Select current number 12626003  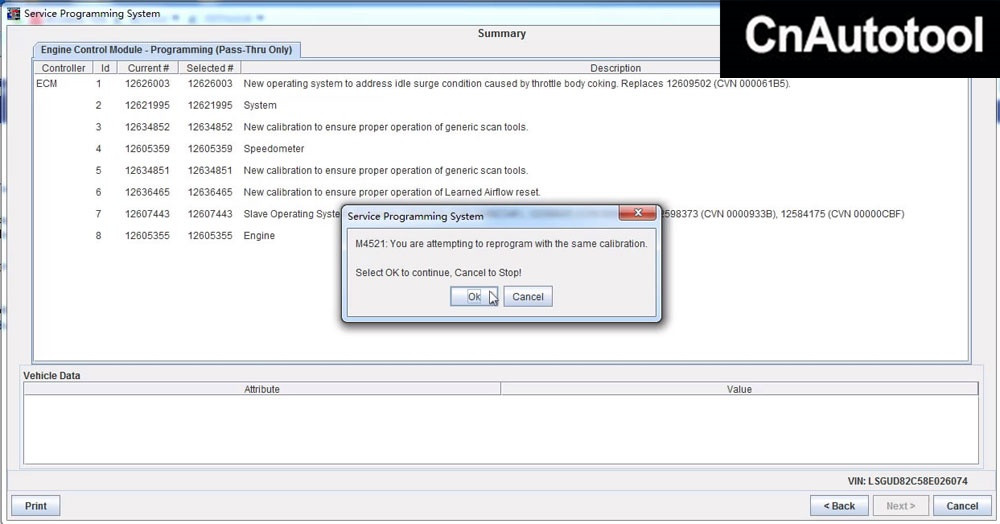point(147,84)
